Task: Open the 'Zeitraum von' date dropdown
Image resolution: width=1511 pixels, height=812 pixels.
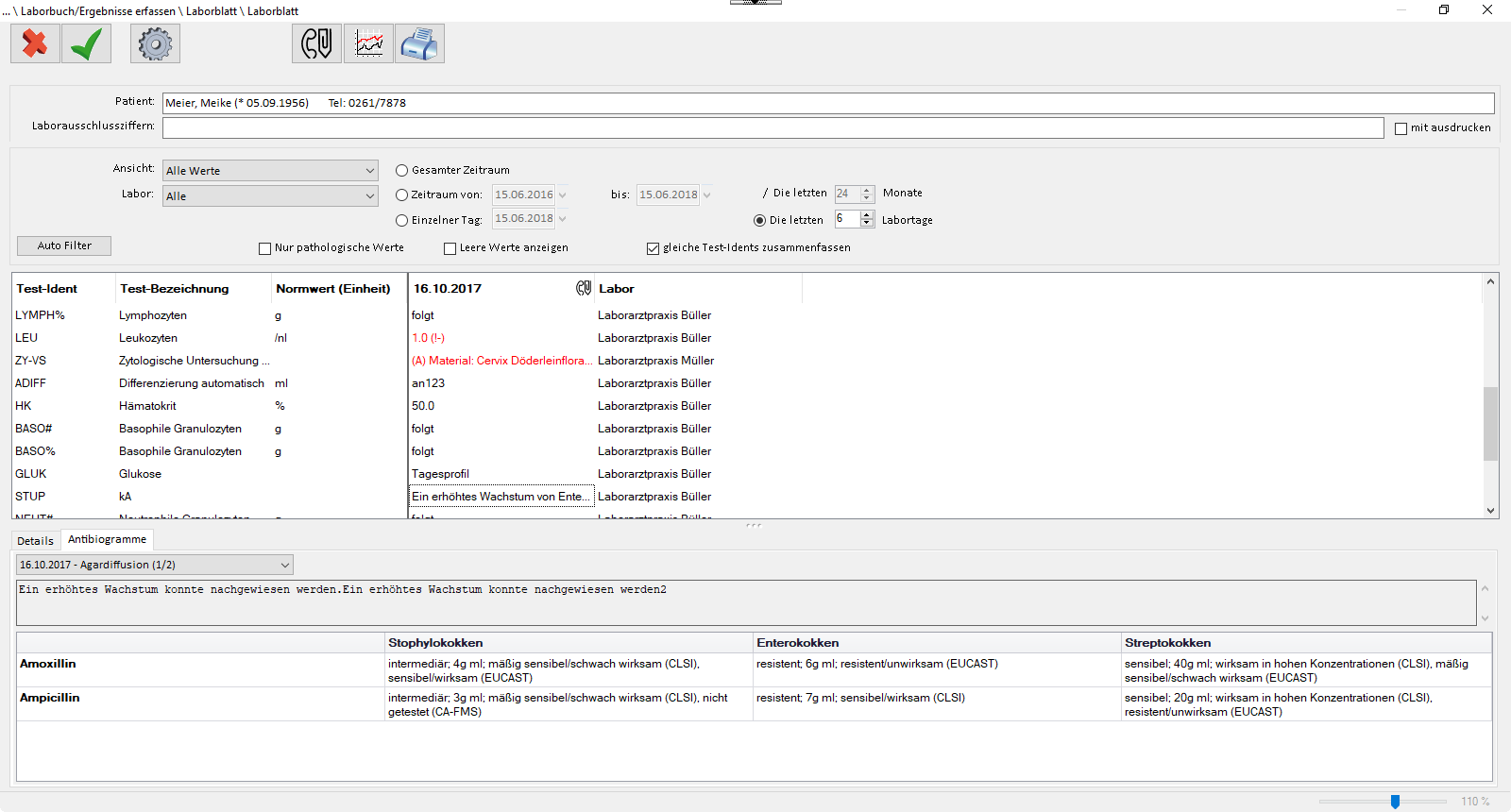Action: [x=562, y=195]
